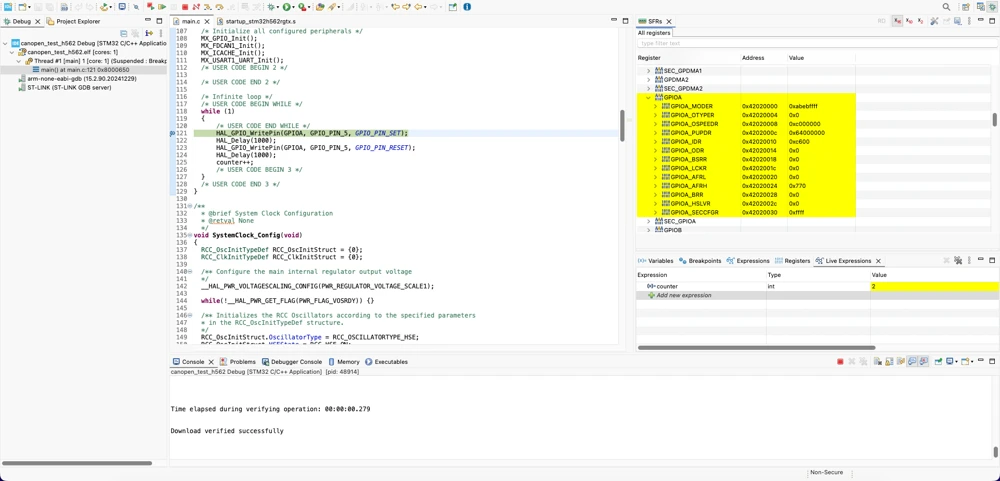Click the Search magnifier icon at top right
The image size is (1000, 481).
(946, 7)
